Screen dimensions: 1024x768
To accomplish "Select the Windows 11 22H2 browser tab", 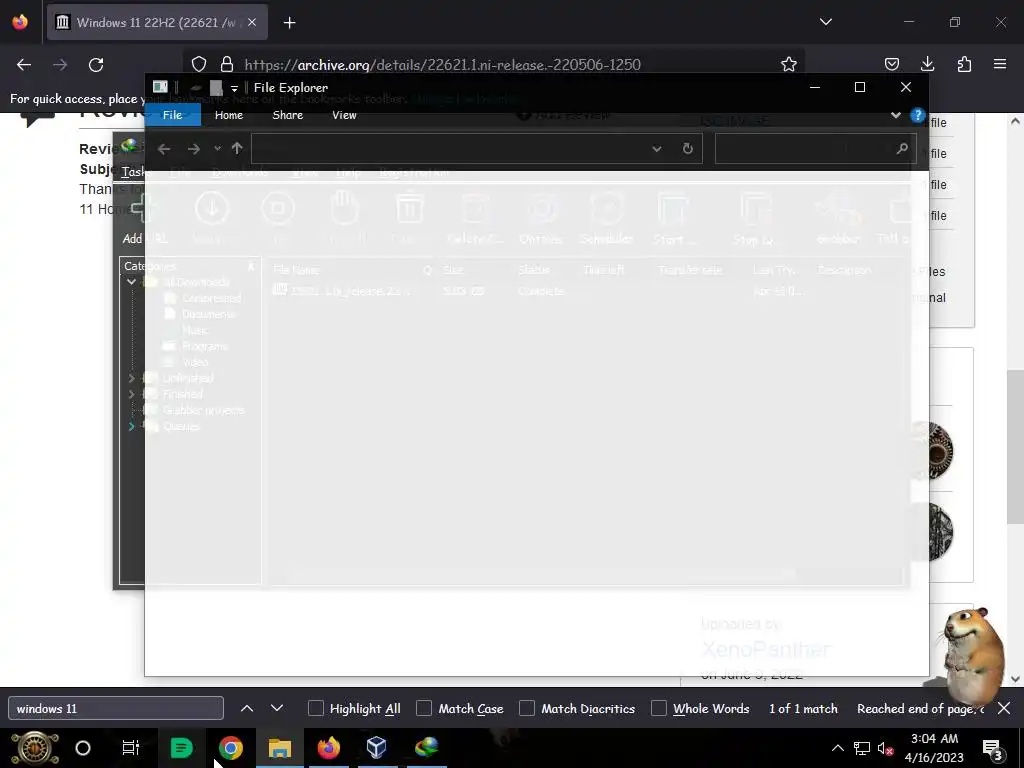I will point(157,22).
